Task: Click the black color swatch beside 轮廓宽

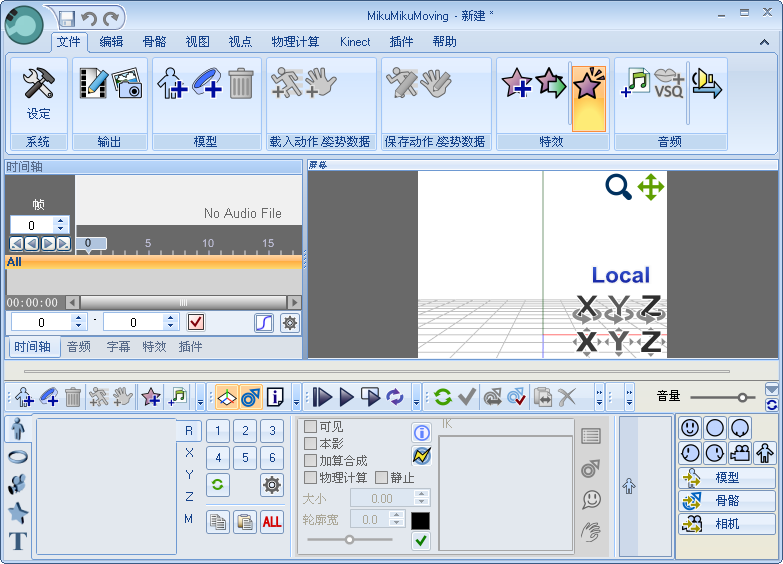Action: [x=421, y=520]
